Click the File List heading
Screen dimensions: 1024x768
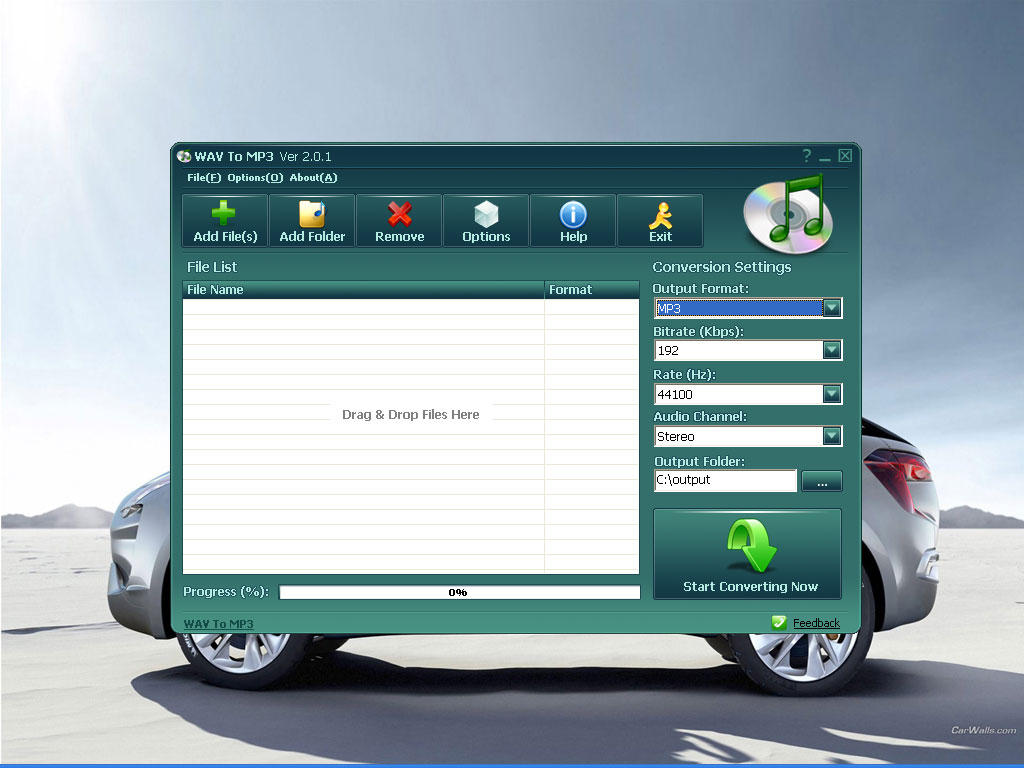tap(212, 267)
